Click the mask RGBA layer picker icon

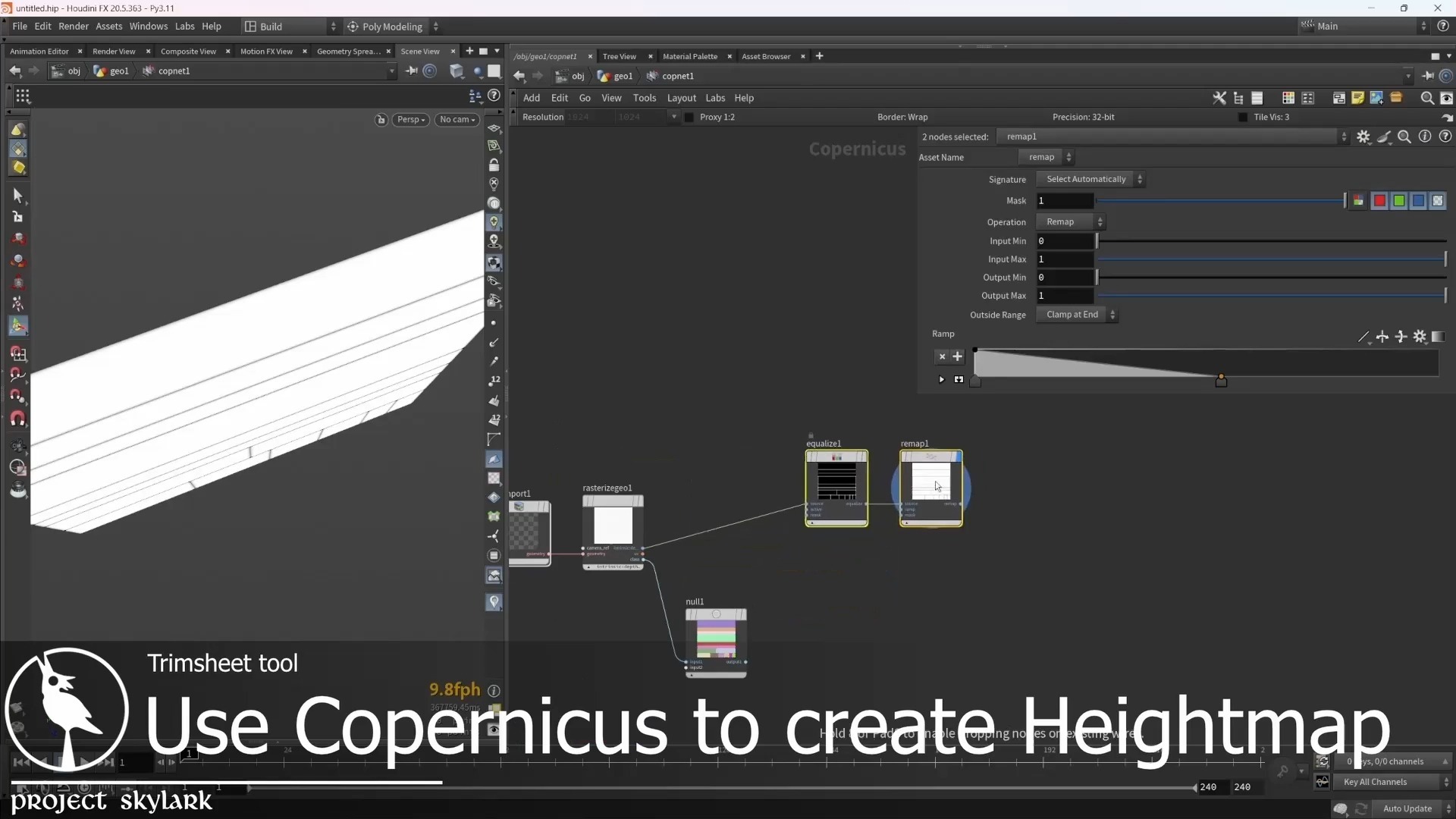pos(1358,201)
